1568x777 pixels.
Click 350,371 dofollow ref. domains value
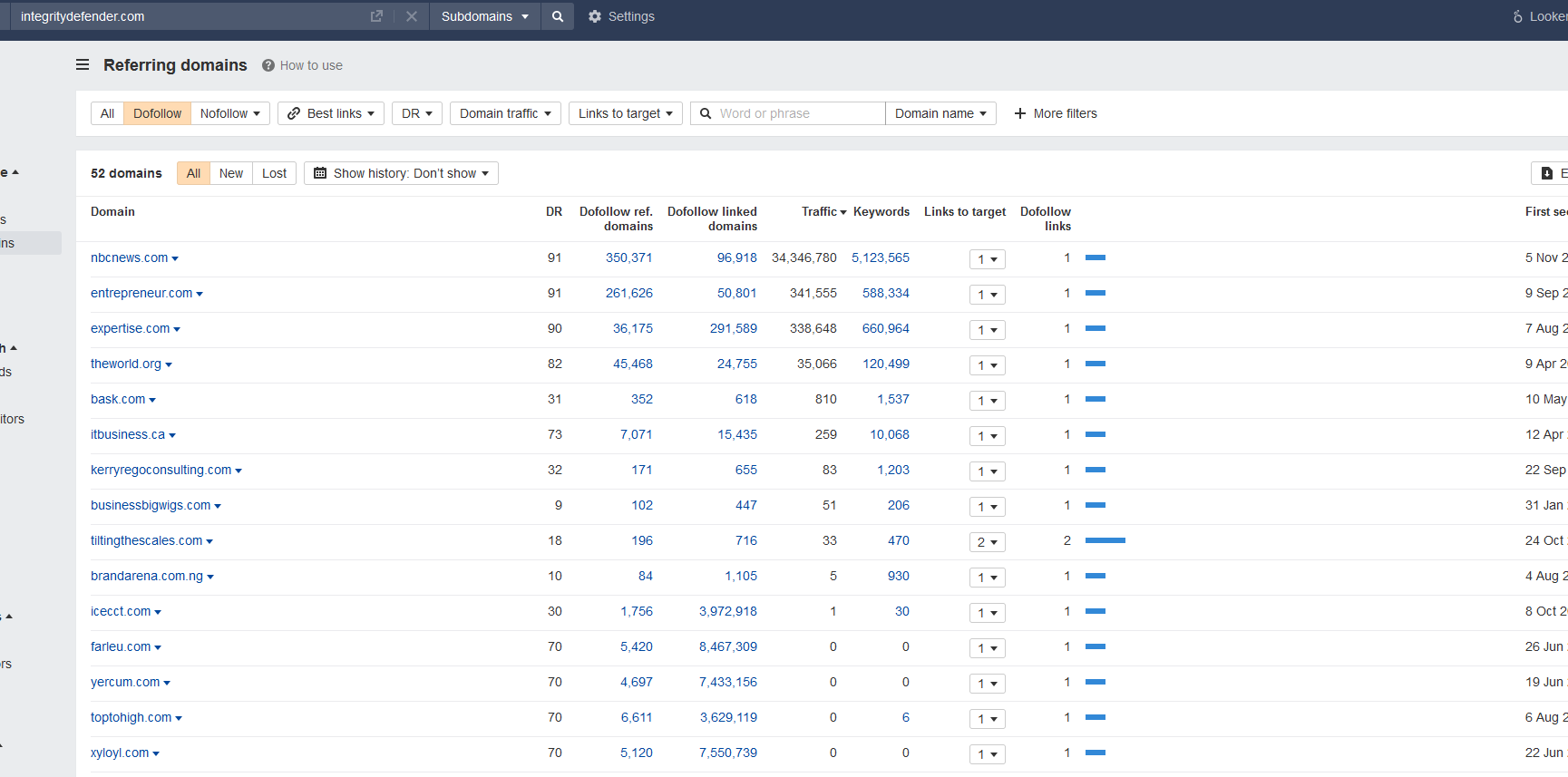(x=628, y=257)
